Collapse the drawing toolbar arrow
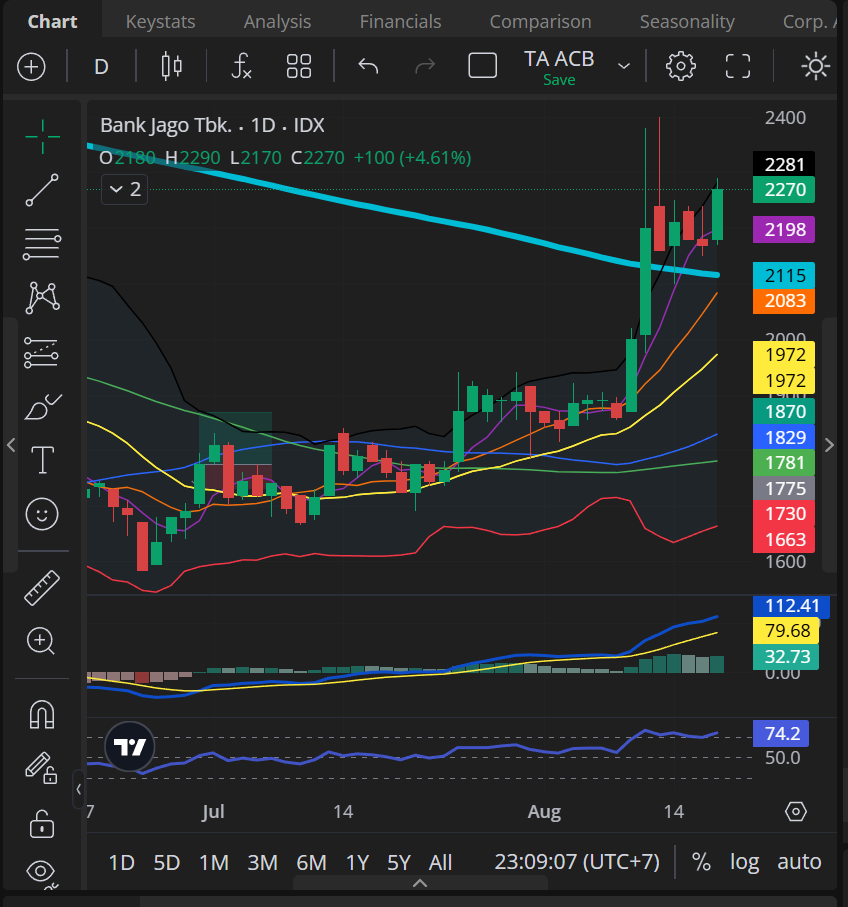848x907 pixels. click(x=79, y=789)
